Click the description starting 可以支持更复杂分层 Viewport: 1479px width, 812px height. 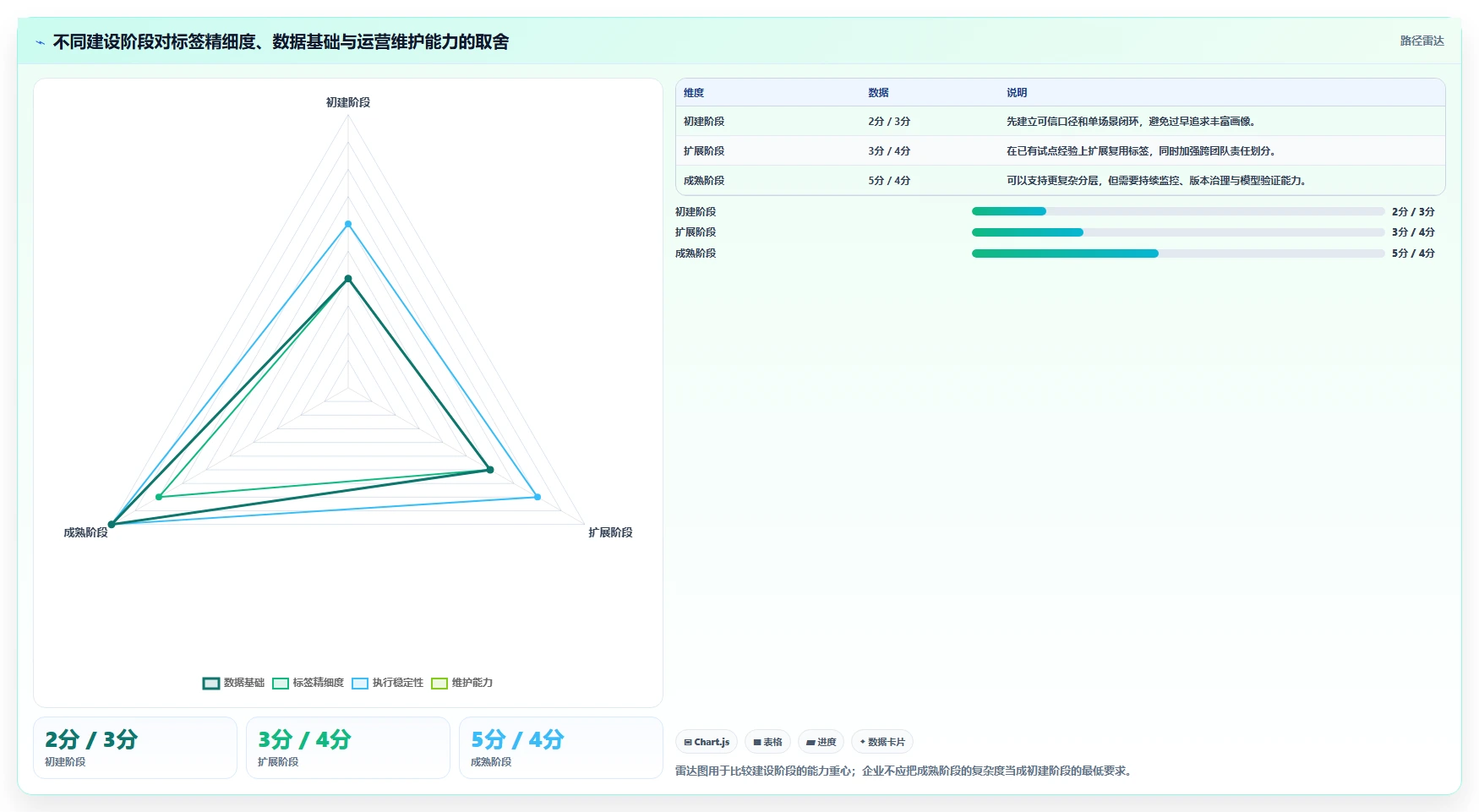[x=1158, y=181]
